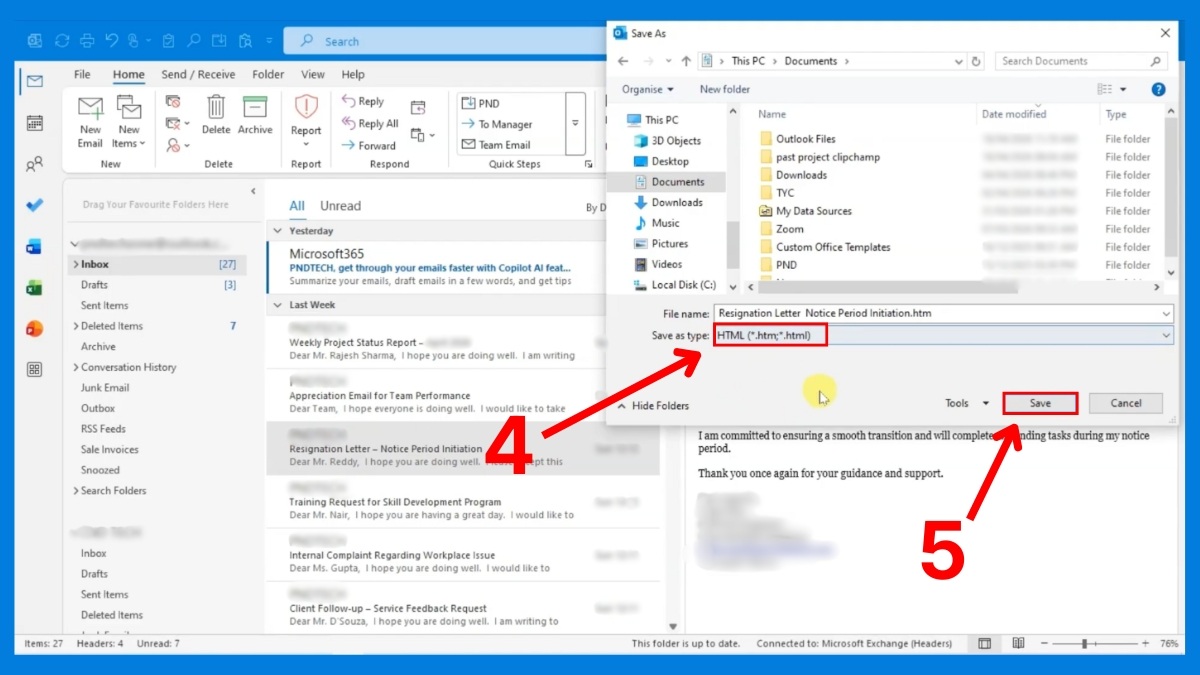This screenshot has height=675, width=1200.
Task: Click New Email in the ribbon
Action: click(90, 122)
